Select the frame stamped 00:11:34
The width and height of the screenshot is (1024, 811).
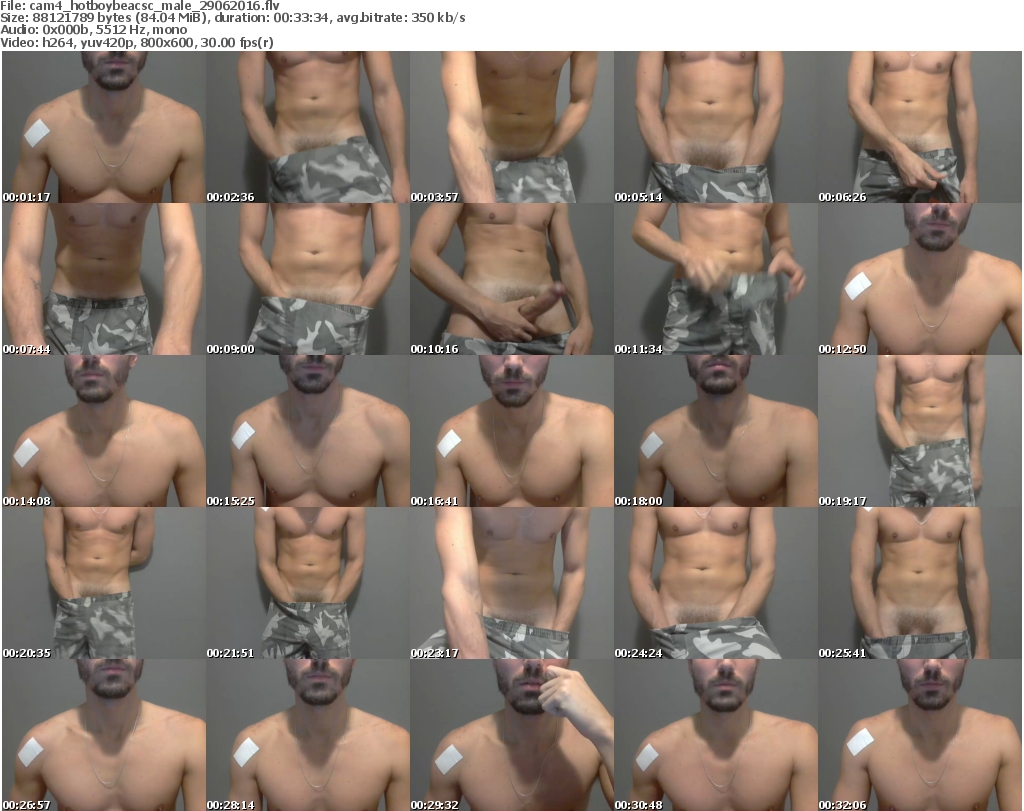click(x=716, y=279)
